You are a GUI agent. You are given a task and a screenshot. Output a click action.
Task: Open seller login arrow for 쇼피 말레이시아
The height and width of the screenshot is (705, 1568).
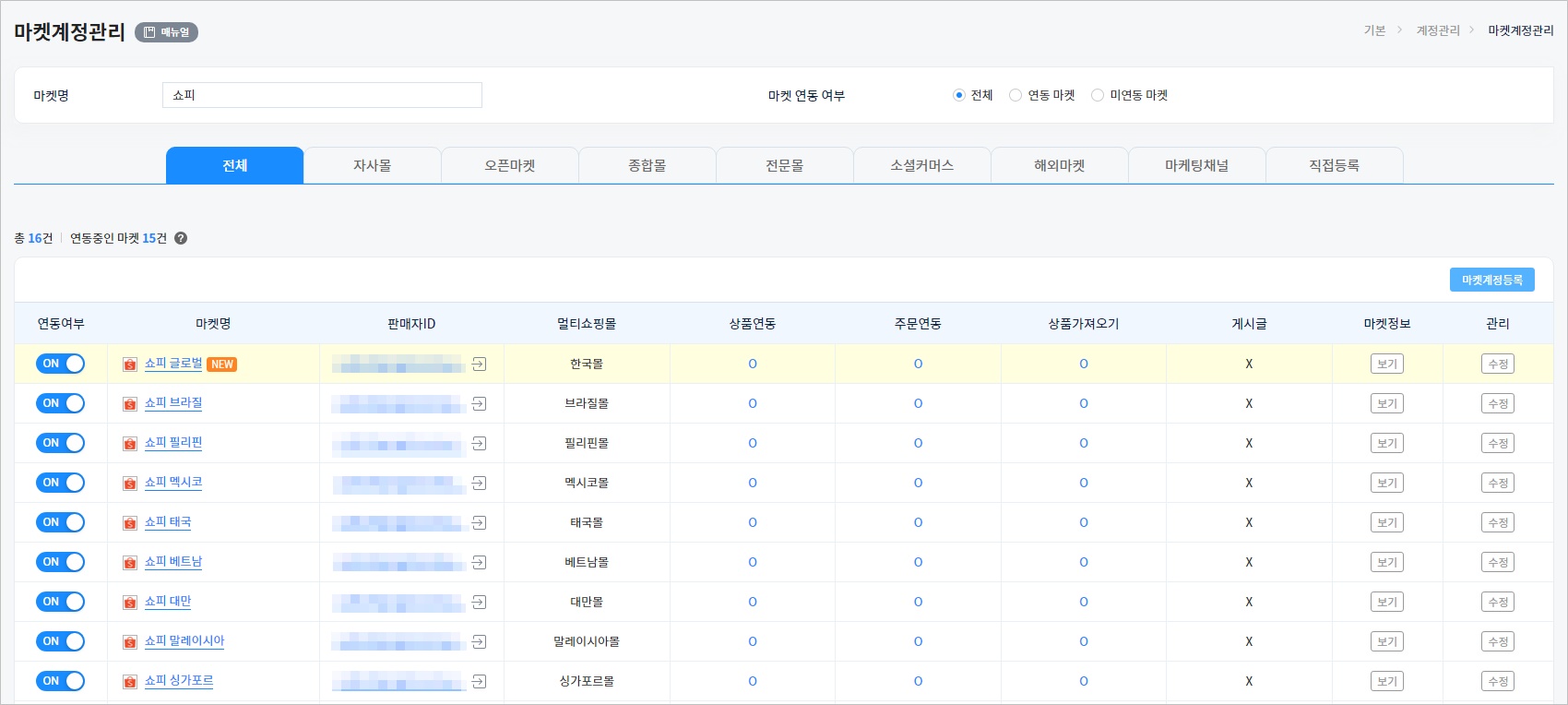click(x=479, y=642)
